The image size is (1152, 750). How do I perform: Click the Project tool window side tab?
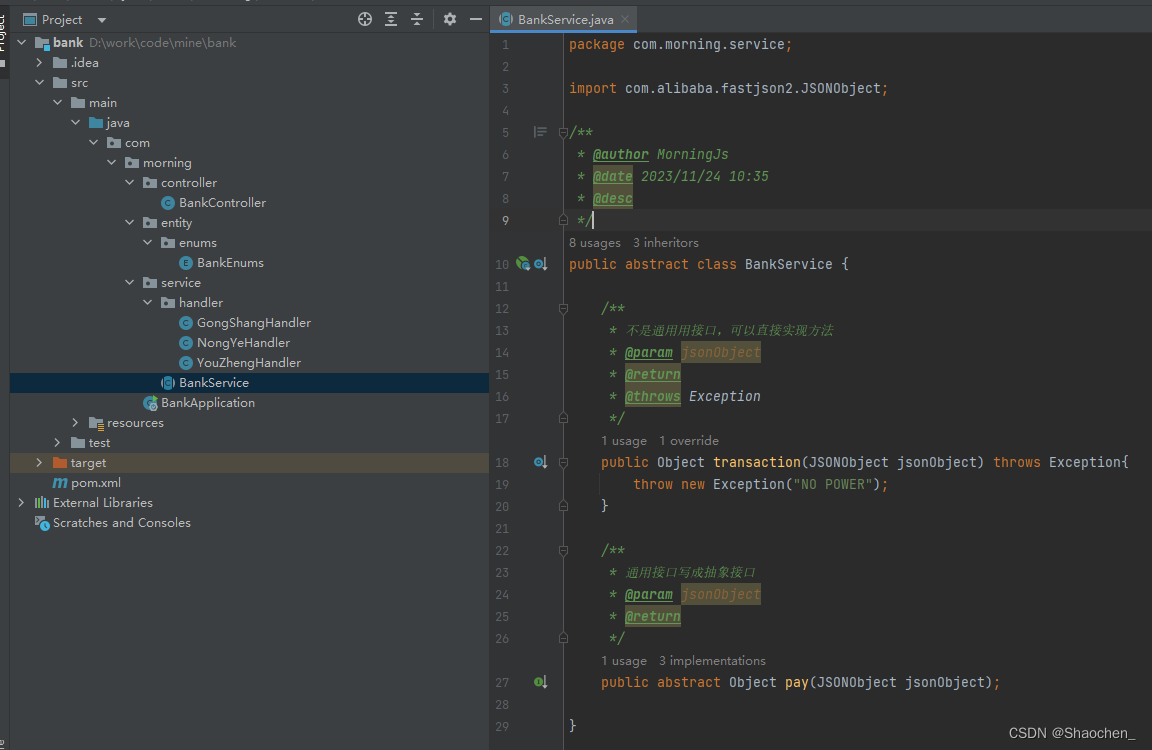click(x=3, y=33)
